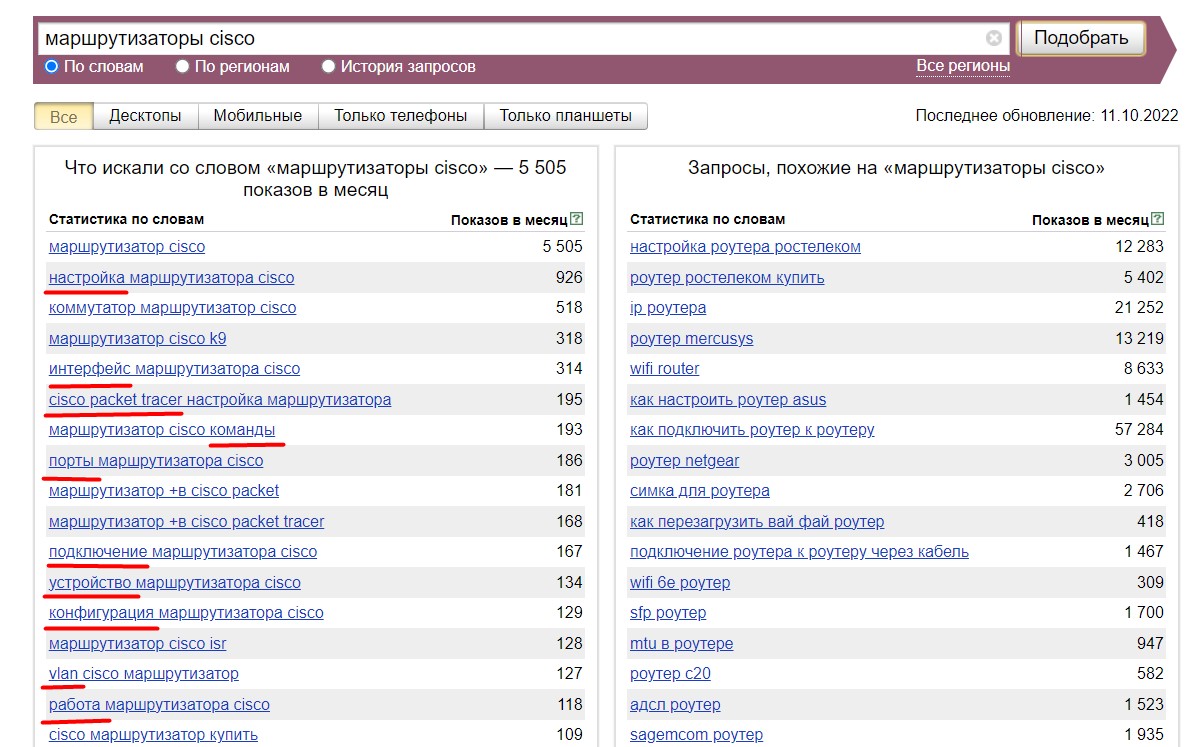Open the 'как настроить роутер asus' query
Screen dimensions: 1200x747
[x=728, y=400]
